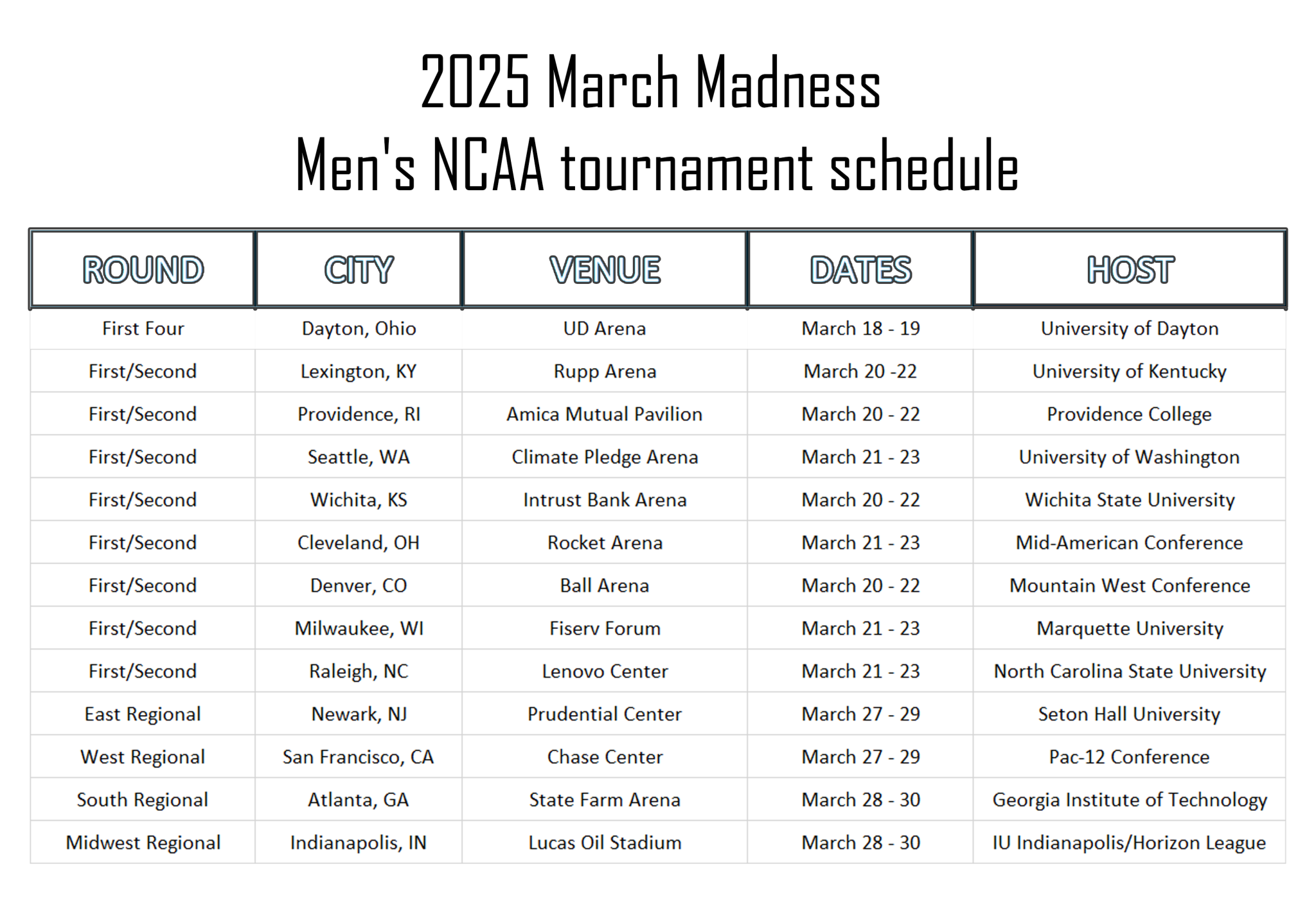
Task: Click the ROUND column header
Action: pyautogui.click(x=143, y=269)
